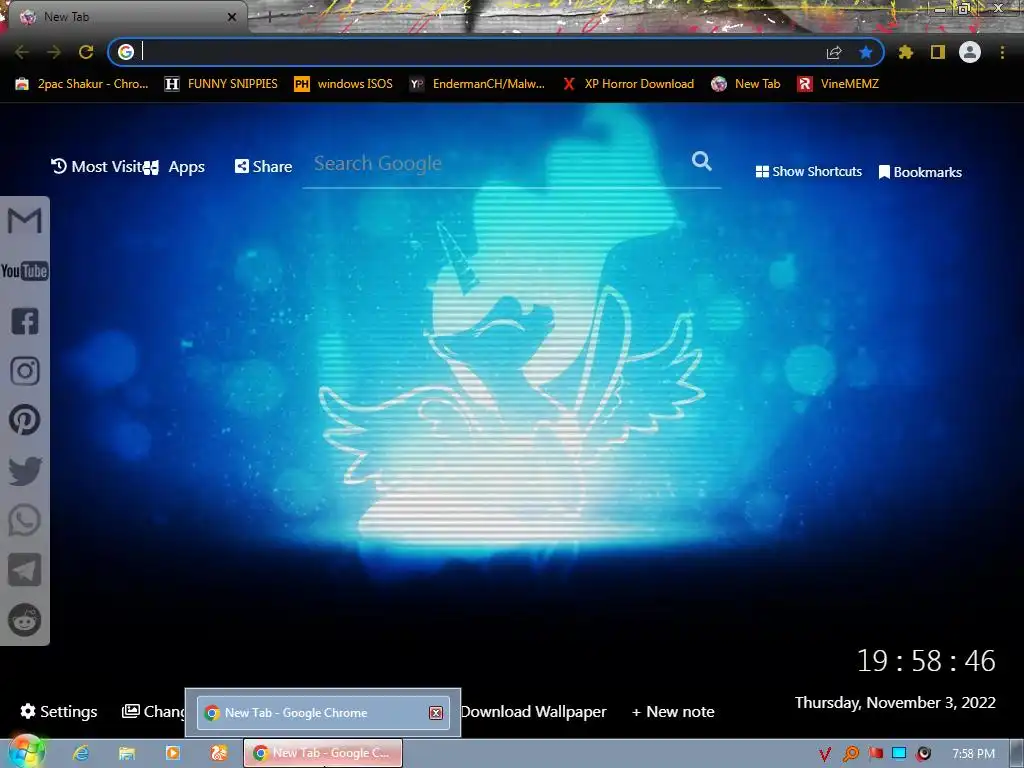The image size is (1024, 768).
Task: Click the search magnifier icon
Action: click(701, 161)
